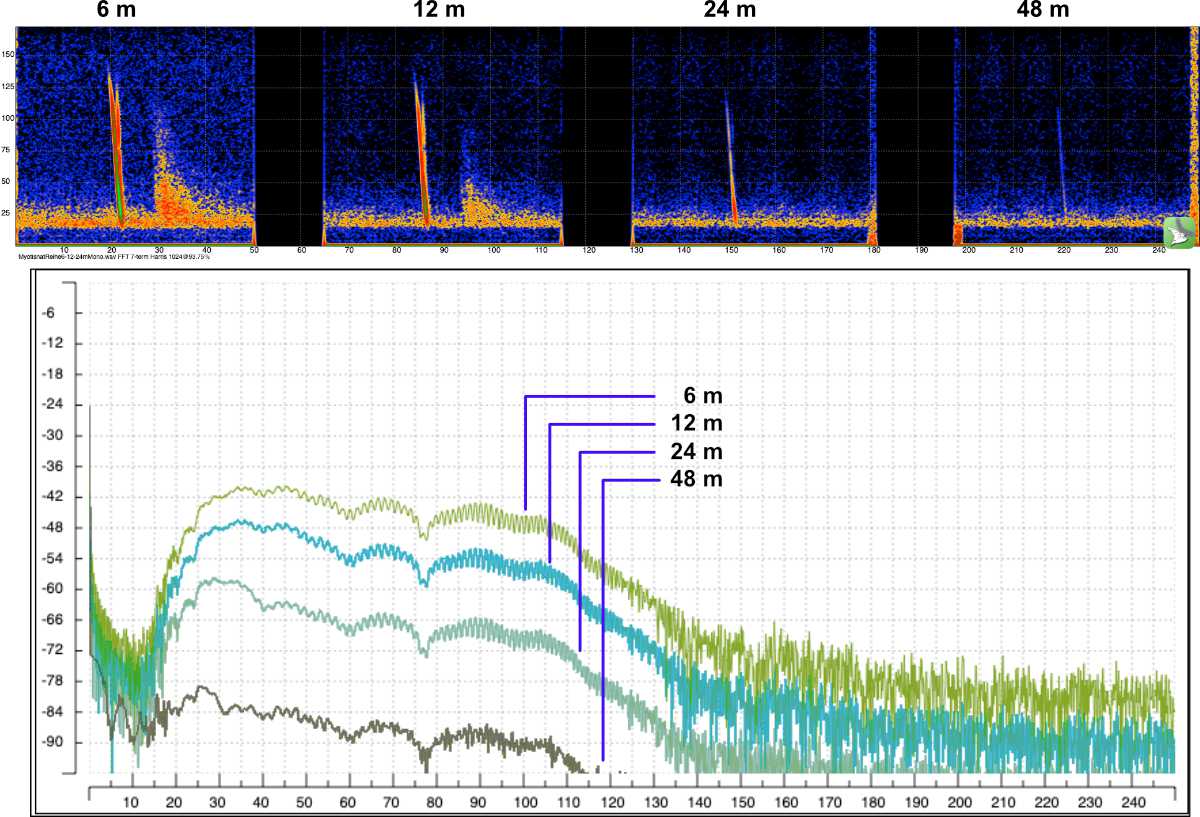Click the 200 tick on the spectrum frequency axis

[960, 803]
